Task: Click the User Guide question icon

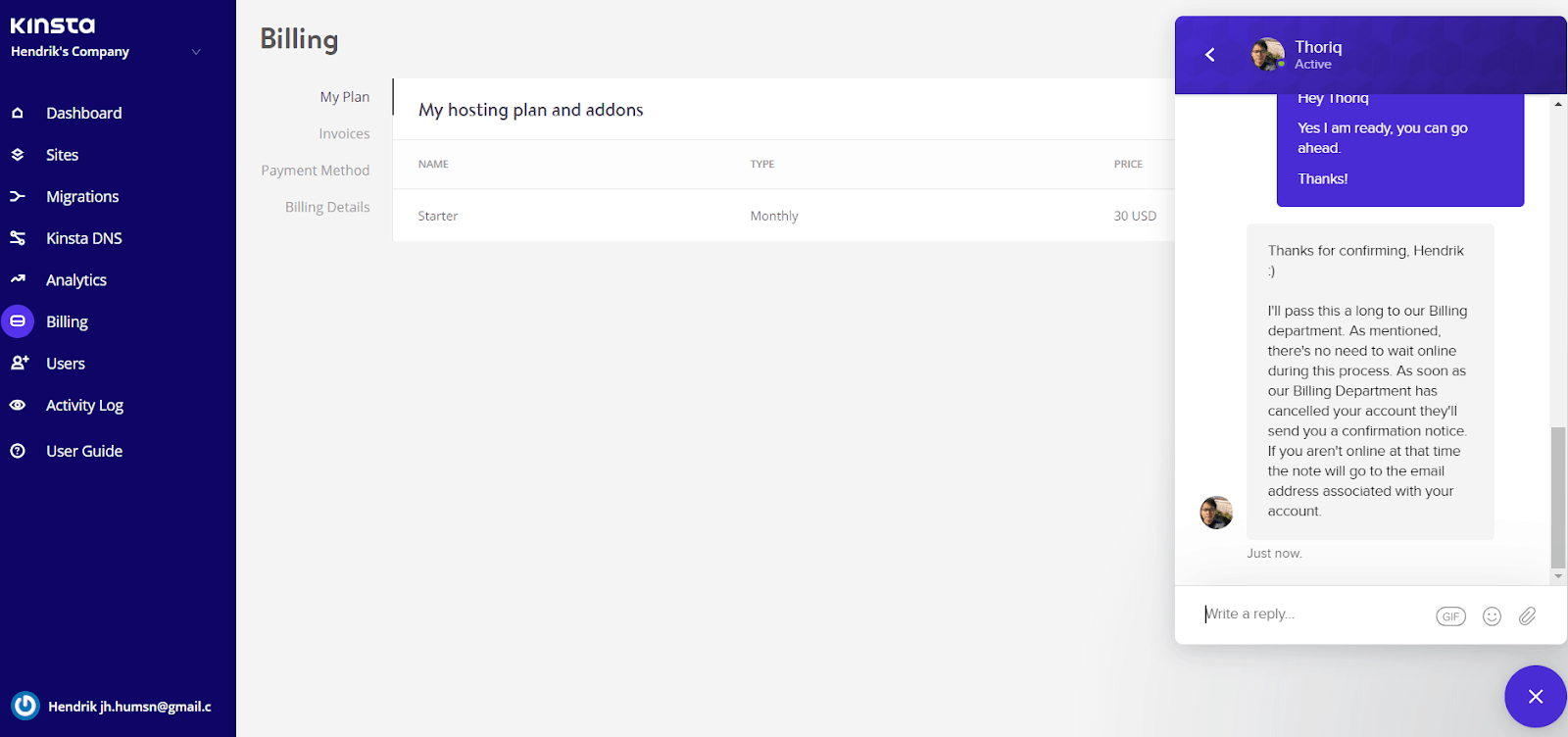Action: pos(18,451)
